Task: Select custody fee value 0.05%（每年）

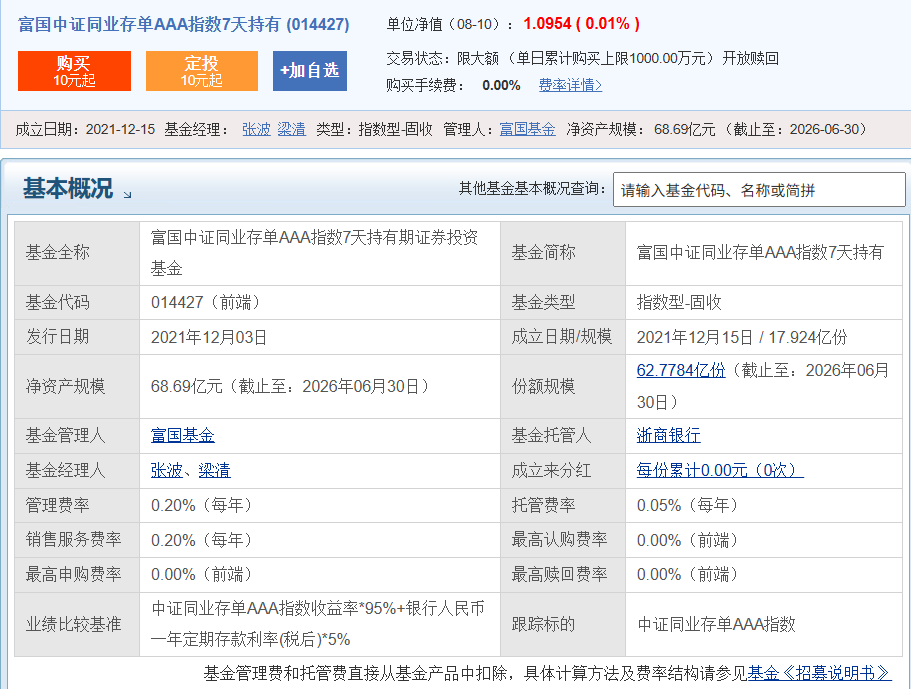Action: pos(687,505)
